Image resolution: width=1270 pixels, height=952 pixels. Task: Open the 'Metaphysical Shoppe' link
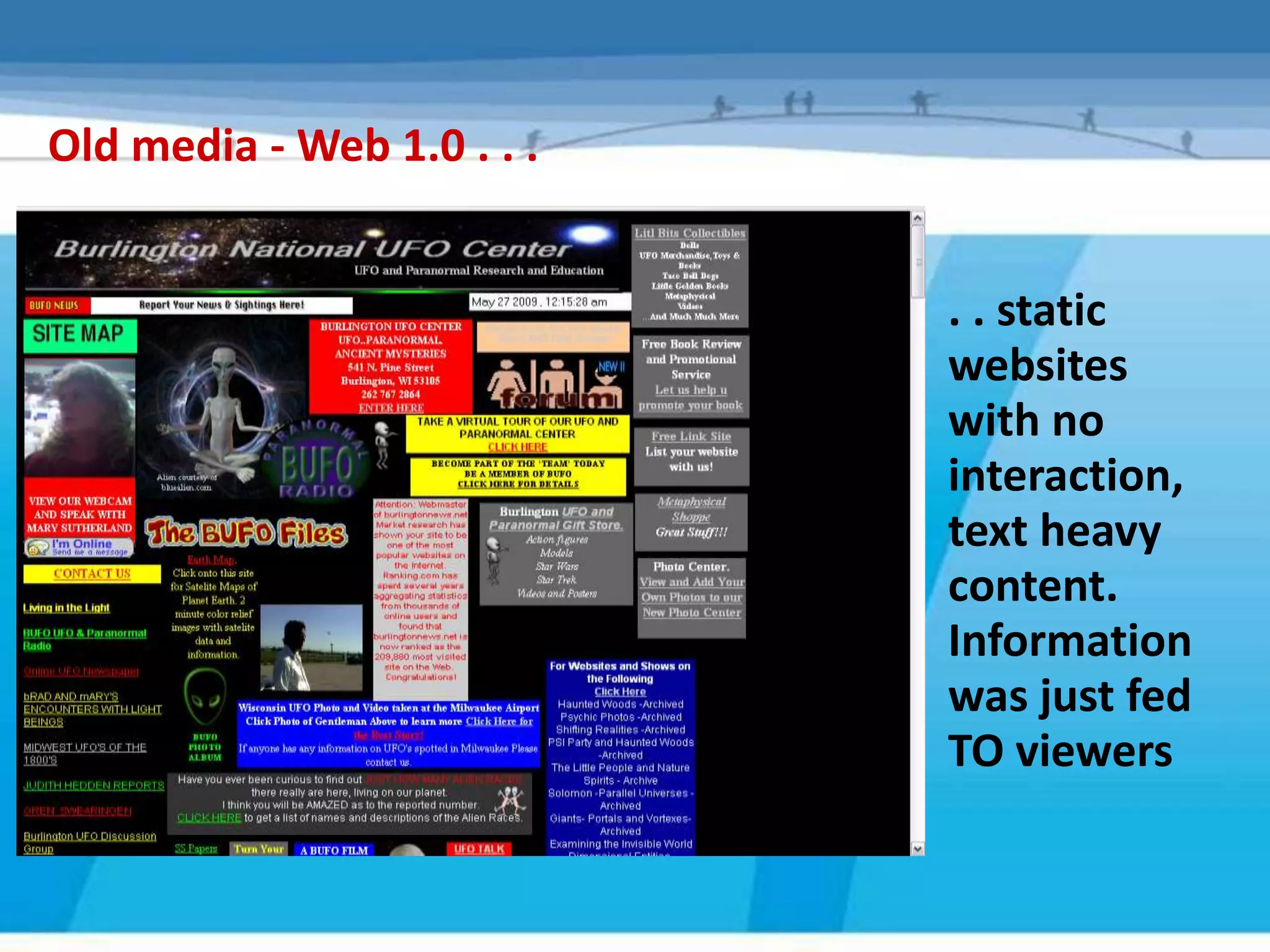coord(691,509)
